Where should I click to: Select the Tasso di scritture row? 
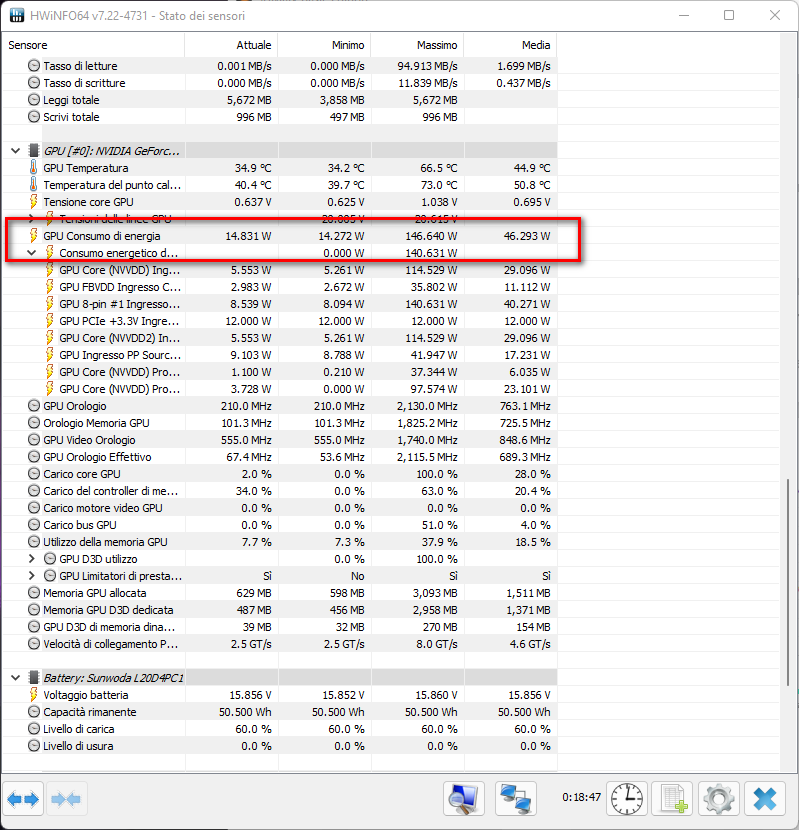pos(280,83)
